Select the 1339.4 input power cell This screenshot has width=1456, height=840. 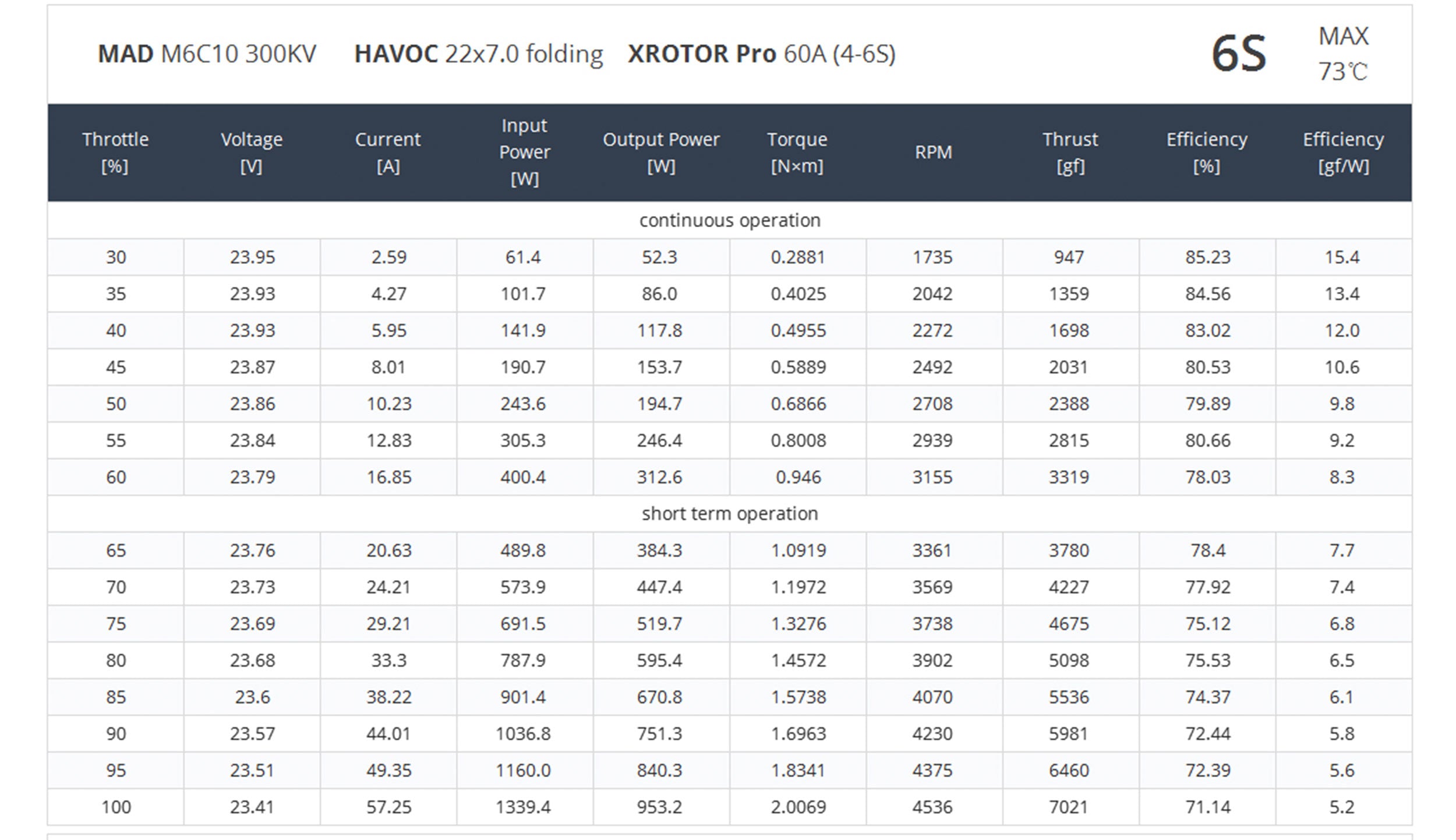[x=523, y=807]
